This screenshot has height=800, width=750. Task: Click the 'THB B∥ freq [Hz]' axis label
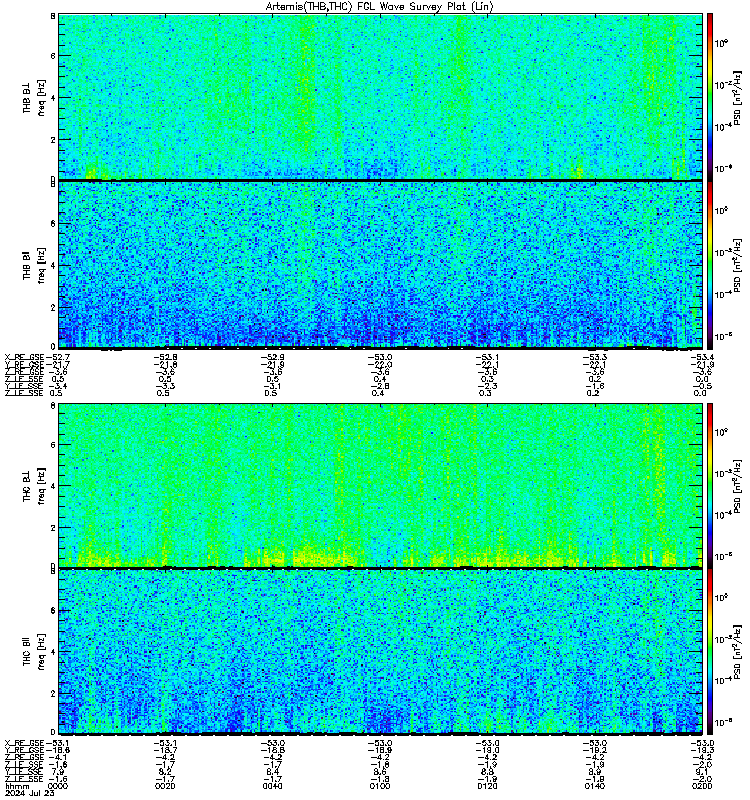point(34,265)
